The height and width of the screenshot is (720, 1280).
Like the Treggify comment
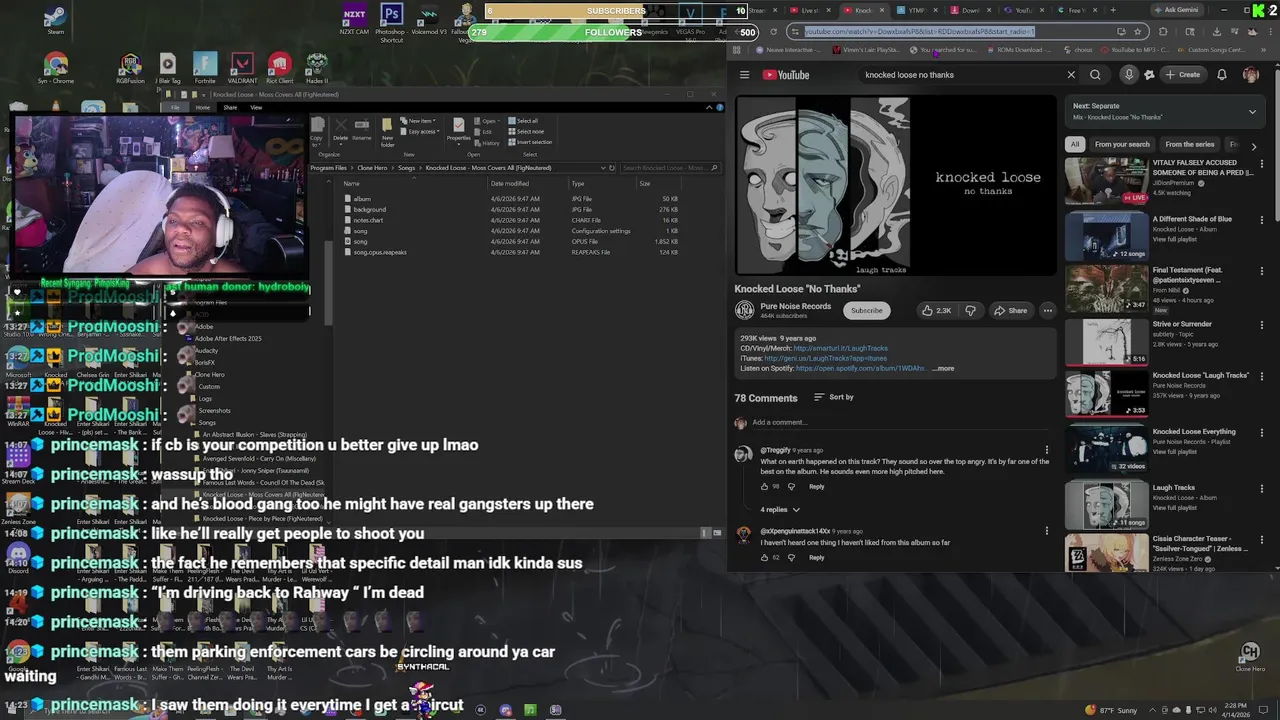[x=765, y=487]
